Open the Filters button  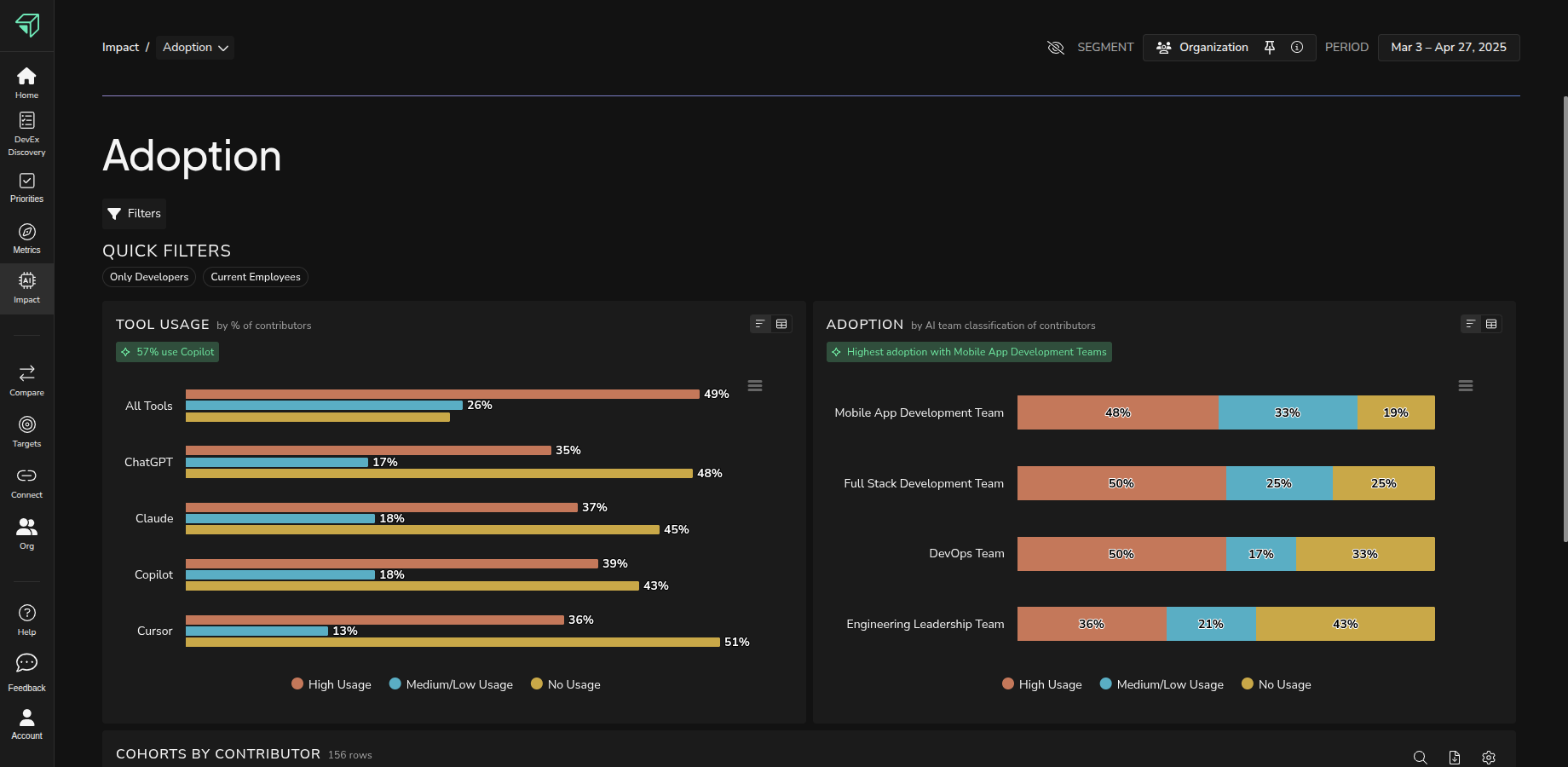point(135,214)
